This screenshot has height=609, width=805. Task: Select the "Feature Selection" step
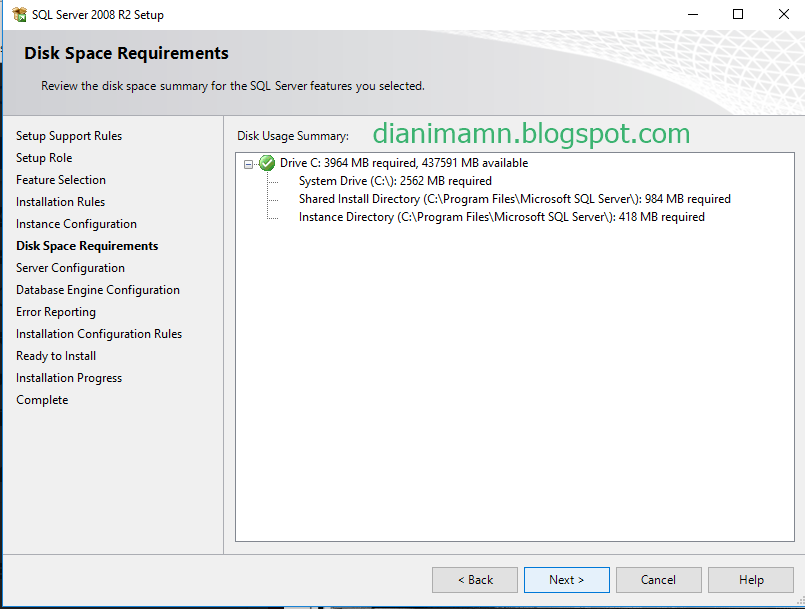point(63,179)
